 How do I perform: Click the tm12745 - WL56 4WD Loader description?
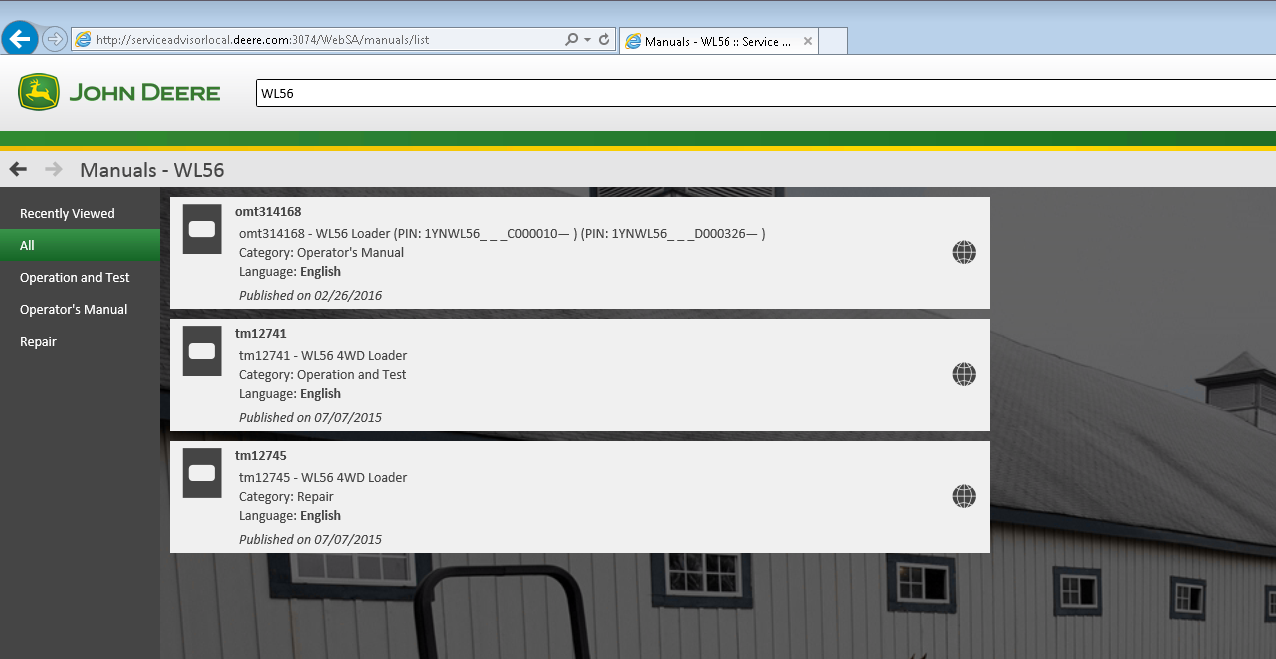tap(323, 477)
